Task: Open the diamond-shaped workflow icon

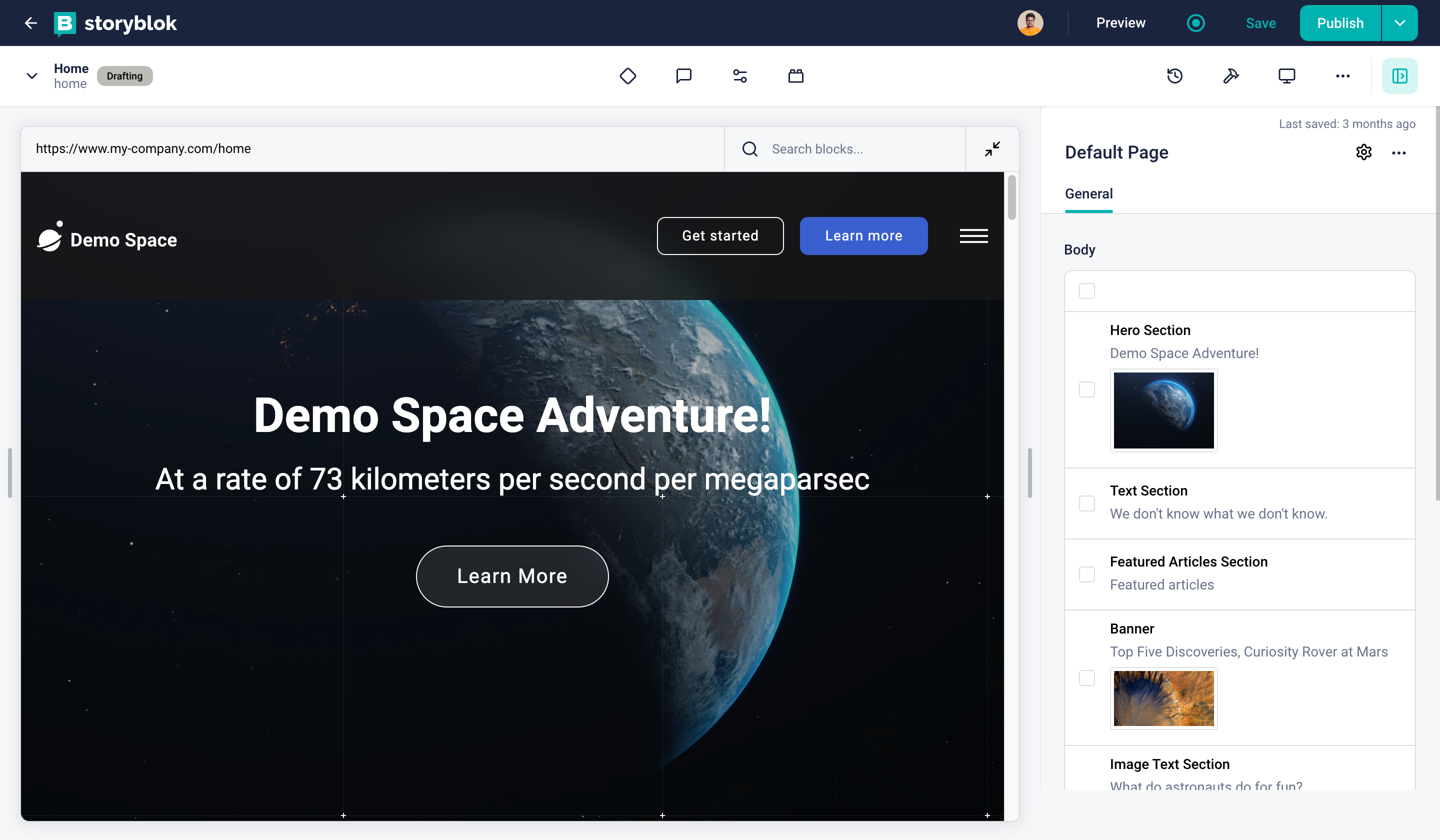Action: pyautogui.click(x=627, y=76)
